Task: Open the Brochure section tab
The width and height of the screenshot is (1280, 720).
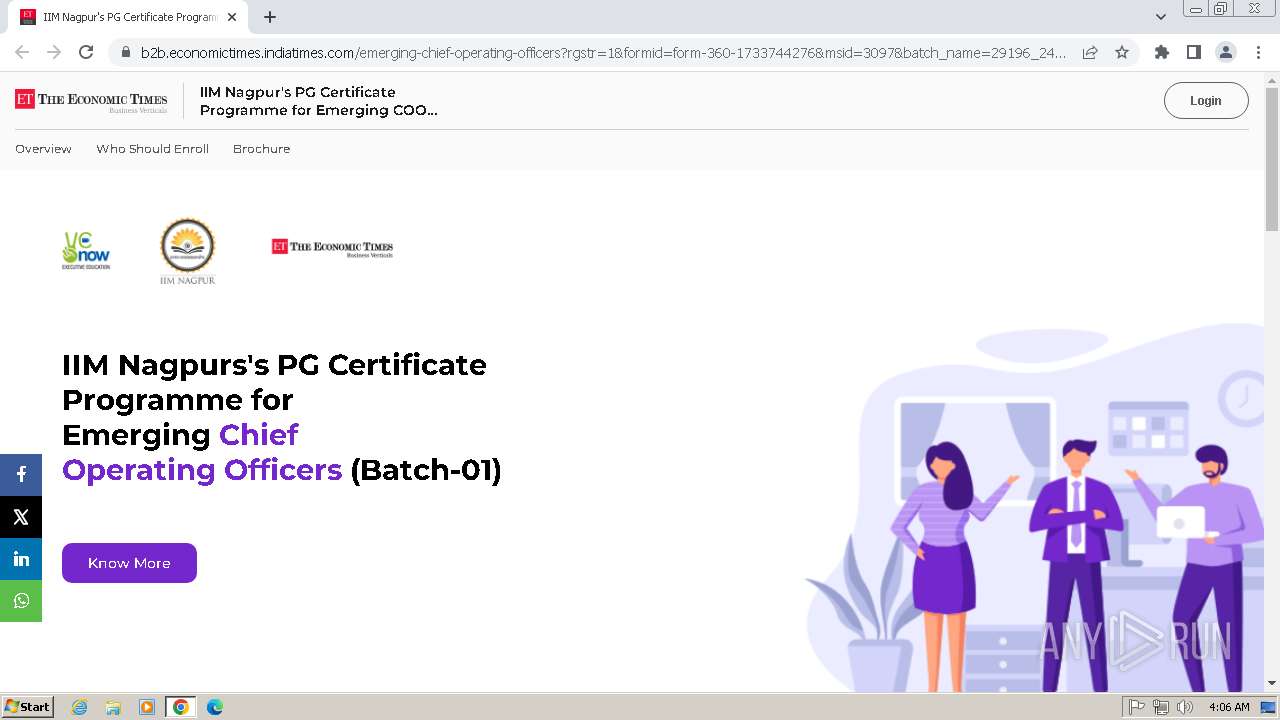Action: [261, 149]
